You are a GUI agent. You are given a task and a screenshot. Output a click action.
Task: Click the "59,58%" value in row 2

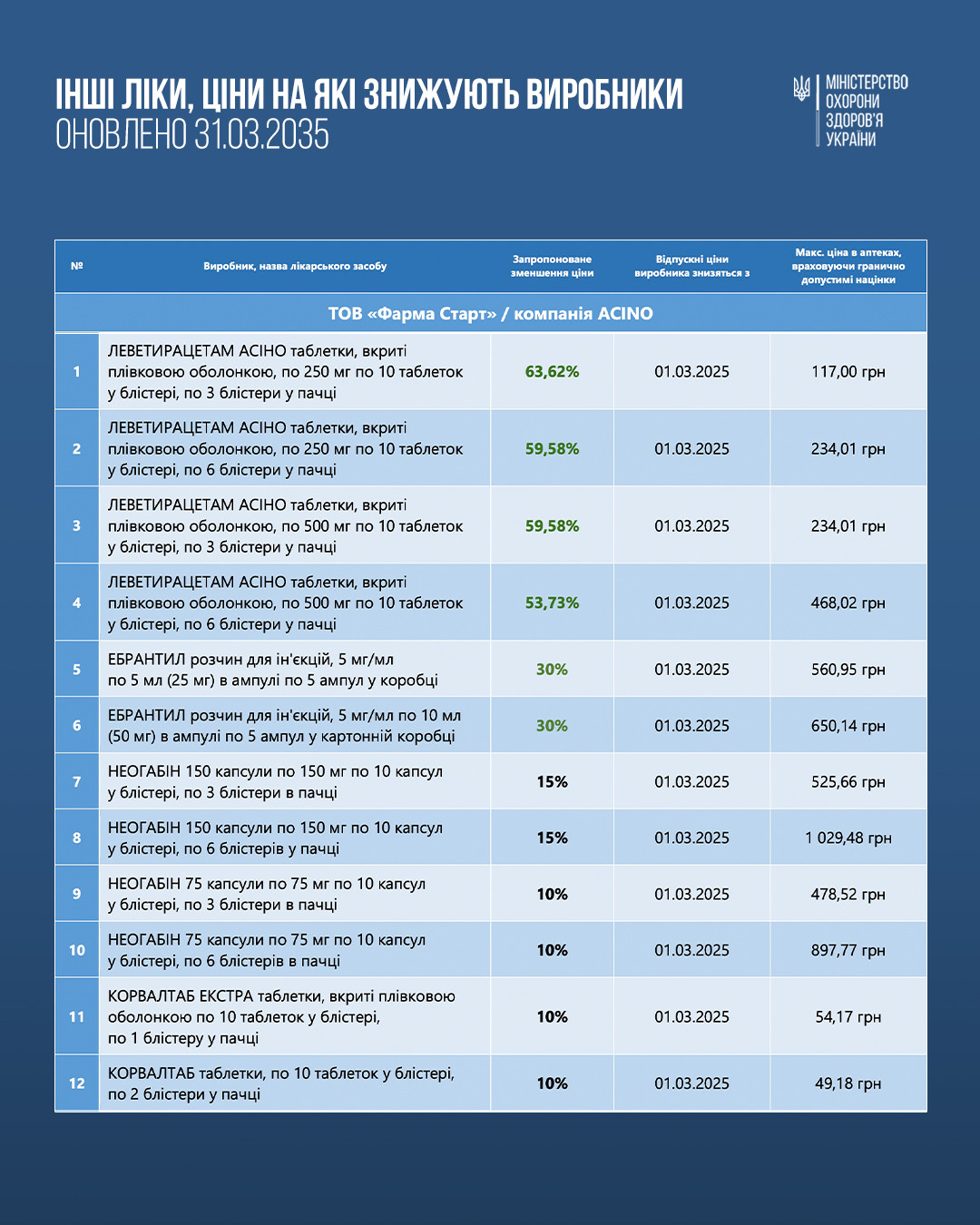[552, 448]
